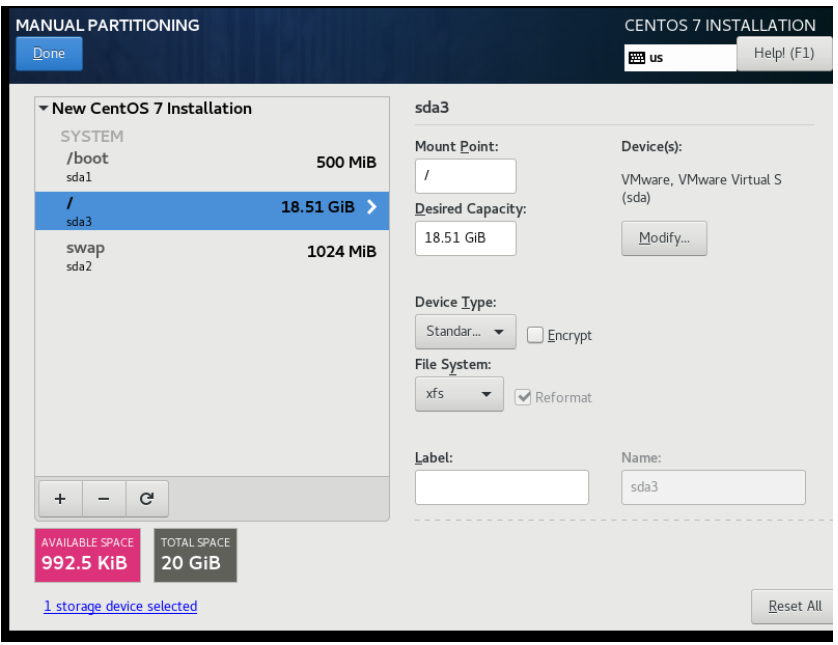Click the CENTOS 7 INSTALLATION title
The image size is (838, 645).
pyautogui.click(x=720, y=25)
